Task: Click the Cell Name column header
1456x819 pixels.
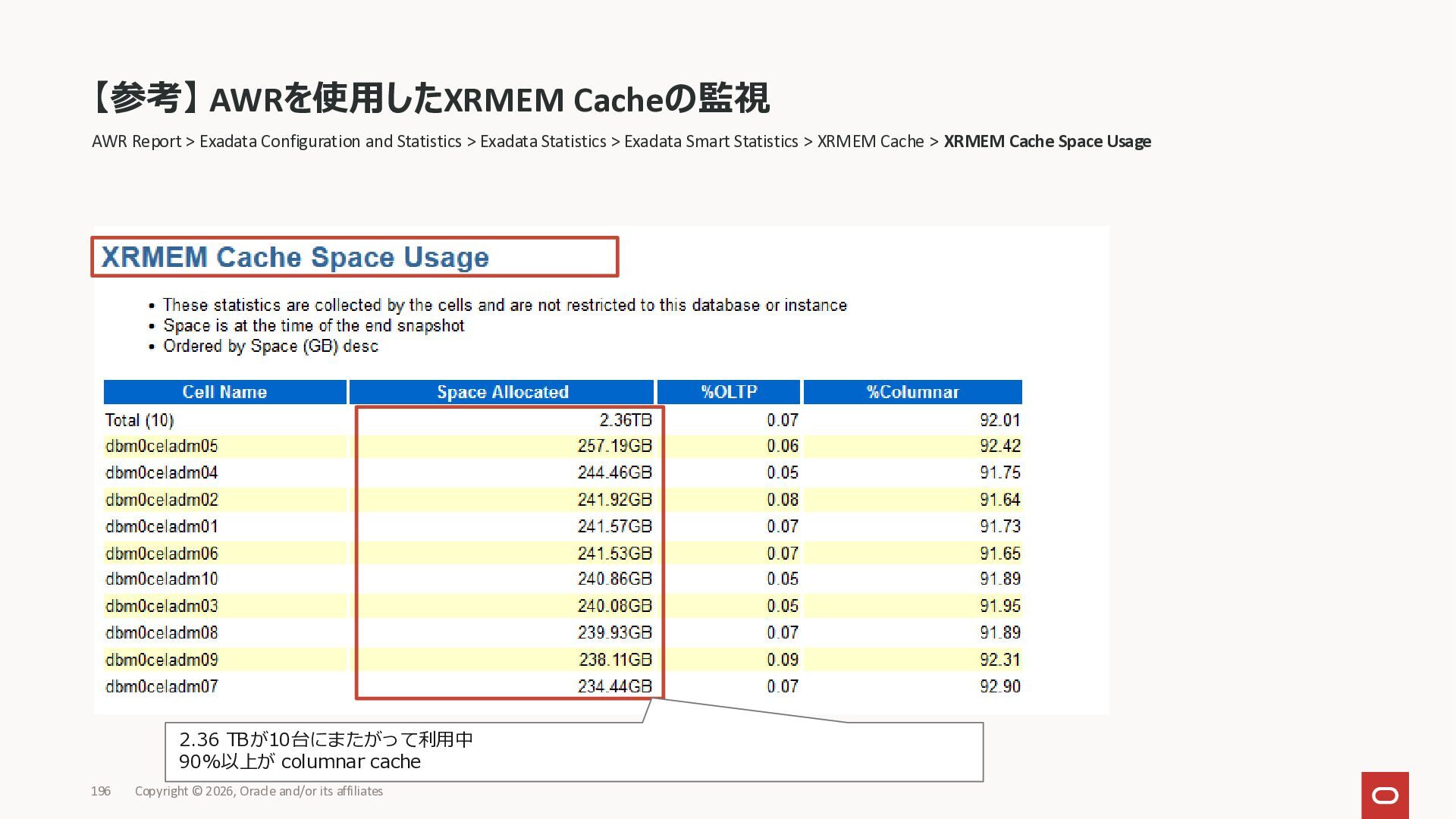Action: pos(224,392)
